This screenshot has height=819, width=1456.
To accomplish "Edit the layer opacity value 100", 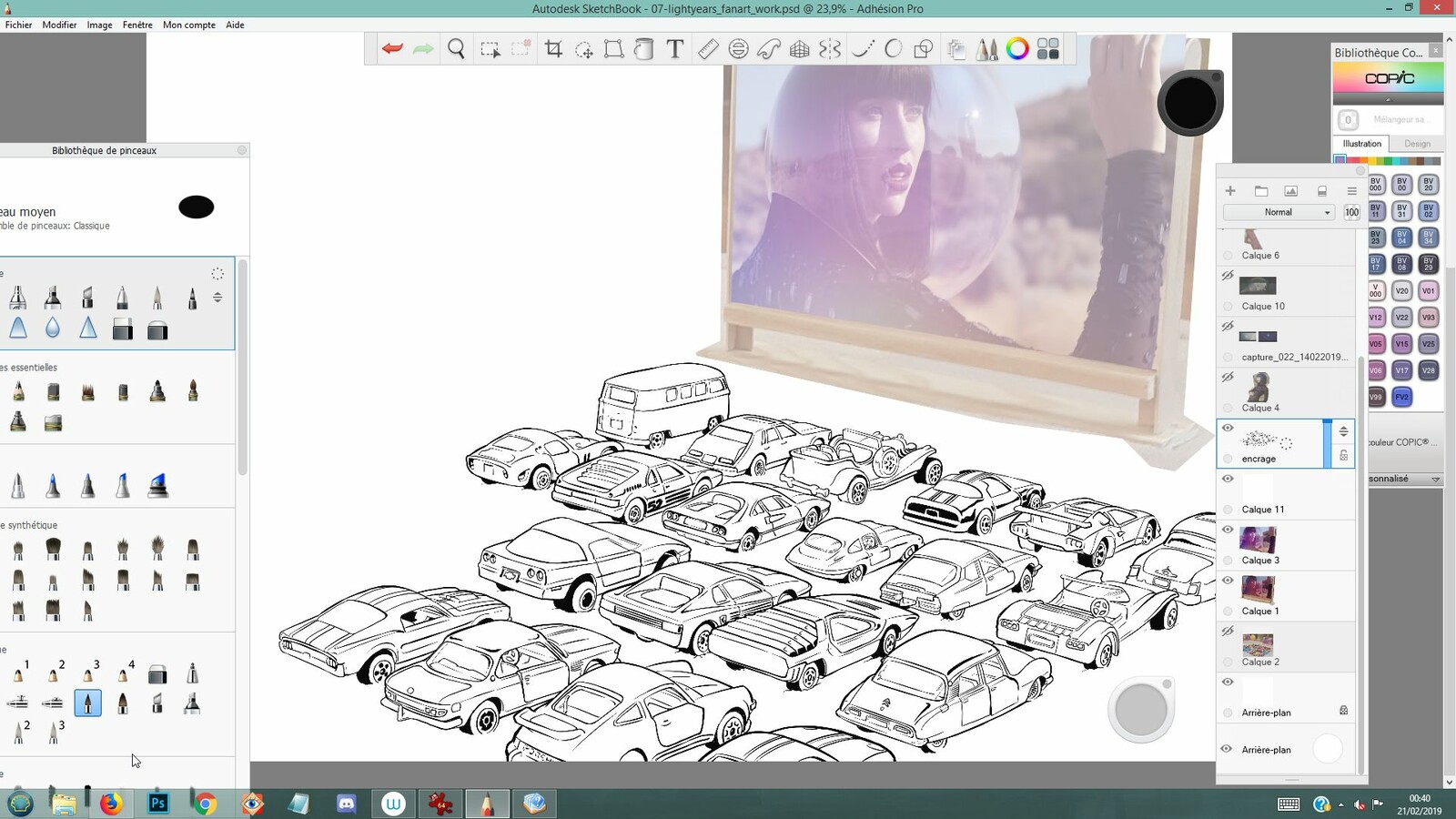I will (1351, 212).
